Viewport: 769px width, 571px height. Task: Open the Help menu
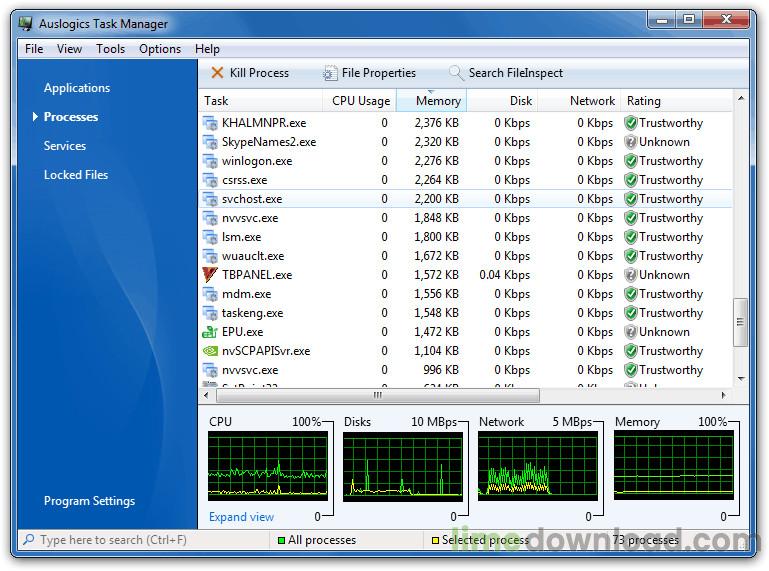[x=207, y=49]
